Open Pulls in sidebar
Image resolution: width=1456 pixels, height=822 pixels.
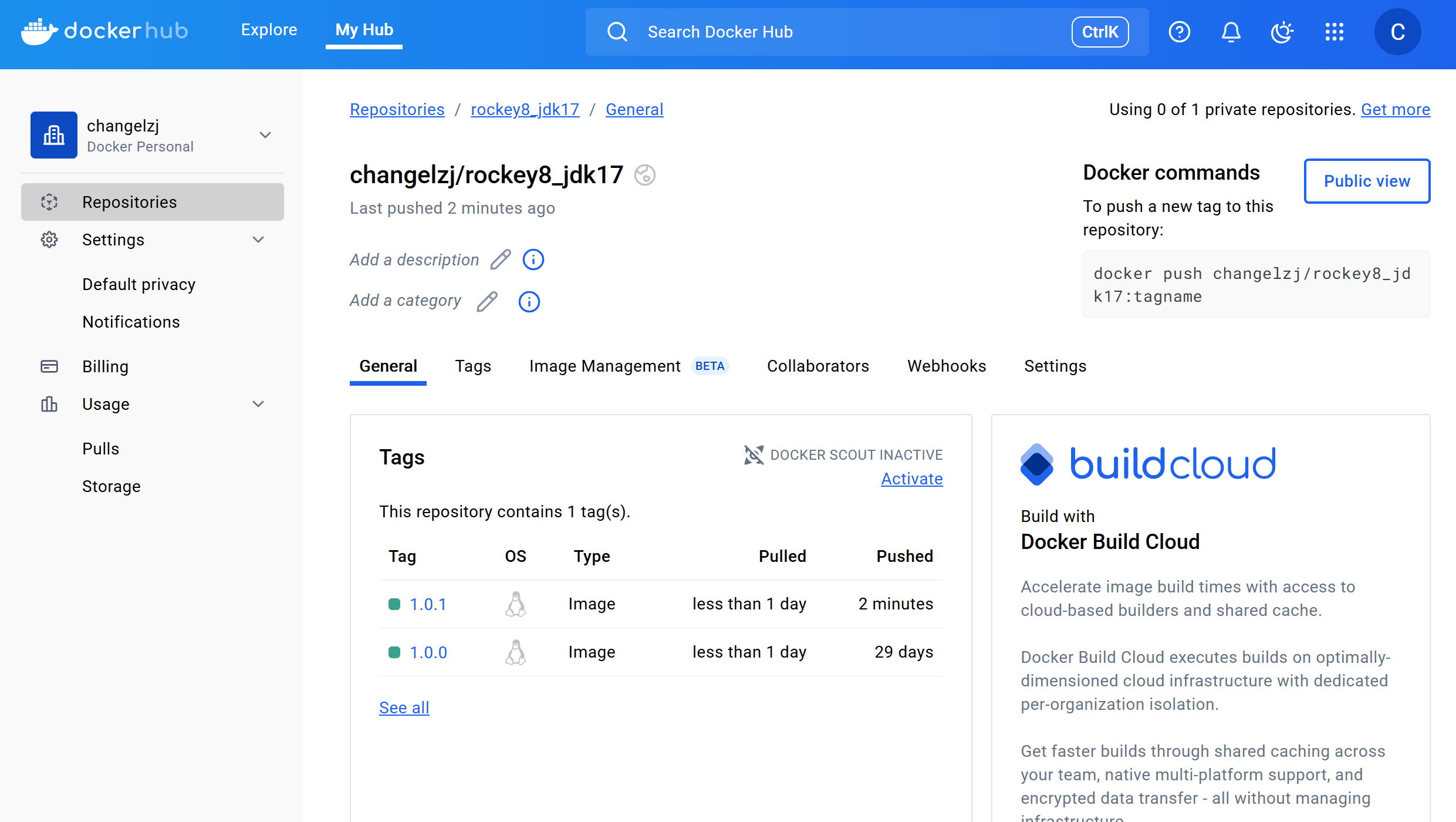click(100, 449)
